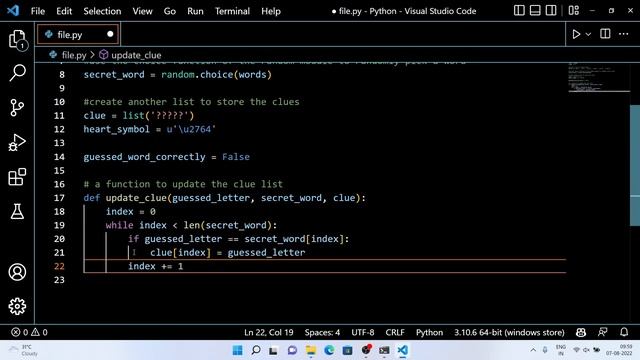Change end of line sequence CRLF

click(395, 332)
